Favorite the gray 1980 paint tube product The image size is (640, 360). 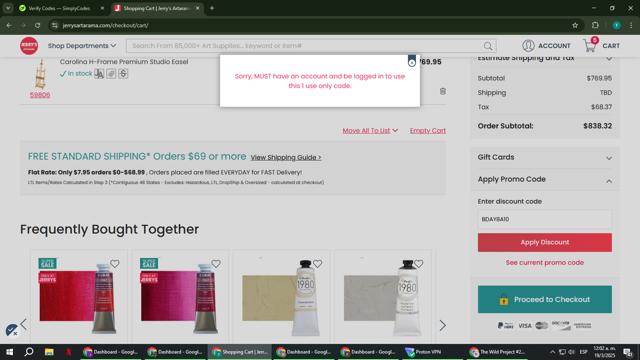click(x=419, y=264)
